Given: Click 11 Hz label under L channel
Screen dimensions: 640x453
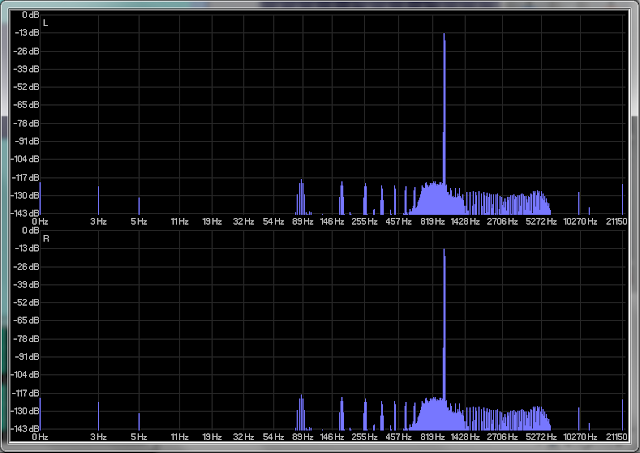Looking at the screenshot, I should (x=180, y=222).
